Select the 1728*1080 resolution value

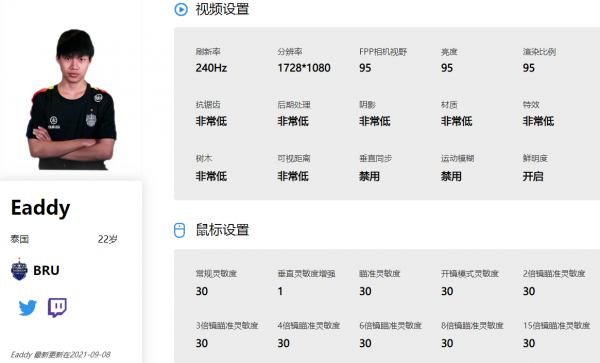(304, 68)
